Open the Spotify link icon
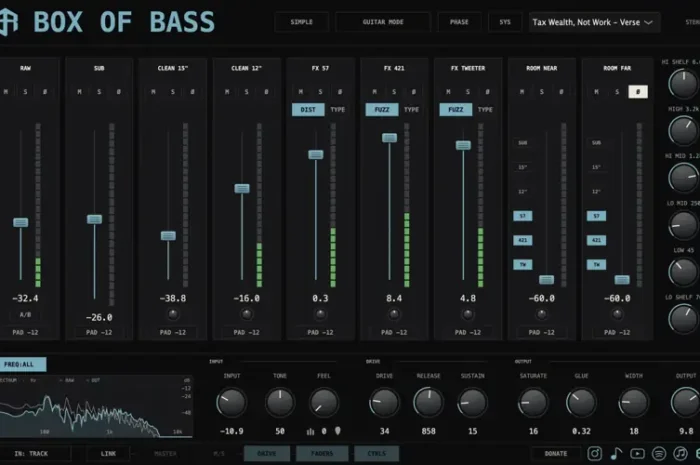This screenshot has height=465, width=700. click(659, 453)
